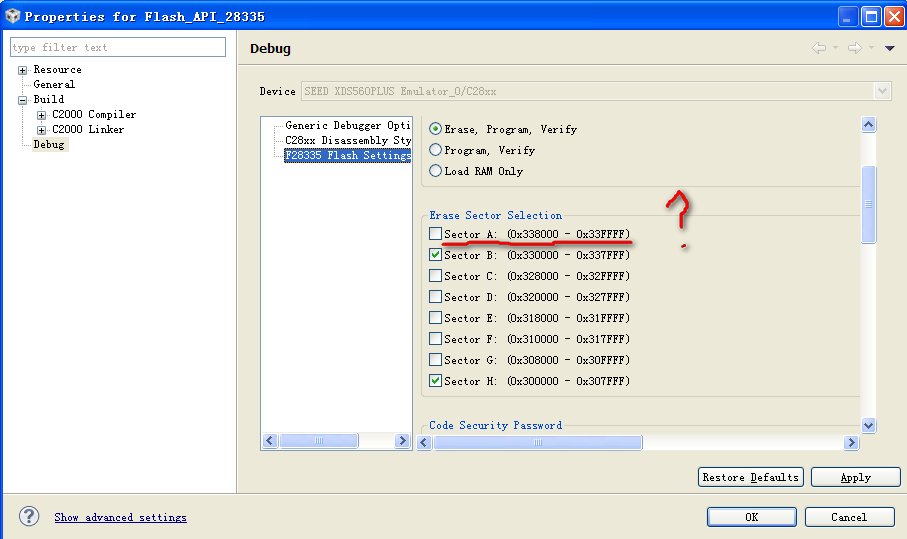Click the Code Security Password heading
Viewport: 907px width, 539px height.
point(496,425)
